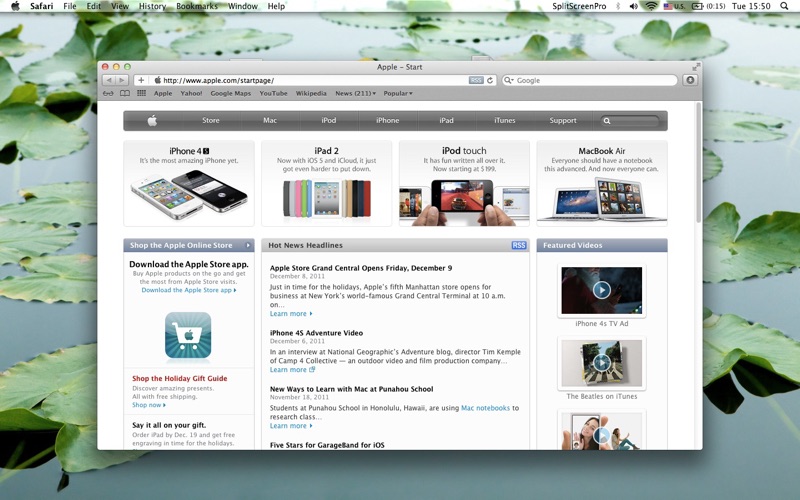The image size is (800, 500).
Task: Click the magnifier icon in the Apple site search
Action: tap(607, 121)
